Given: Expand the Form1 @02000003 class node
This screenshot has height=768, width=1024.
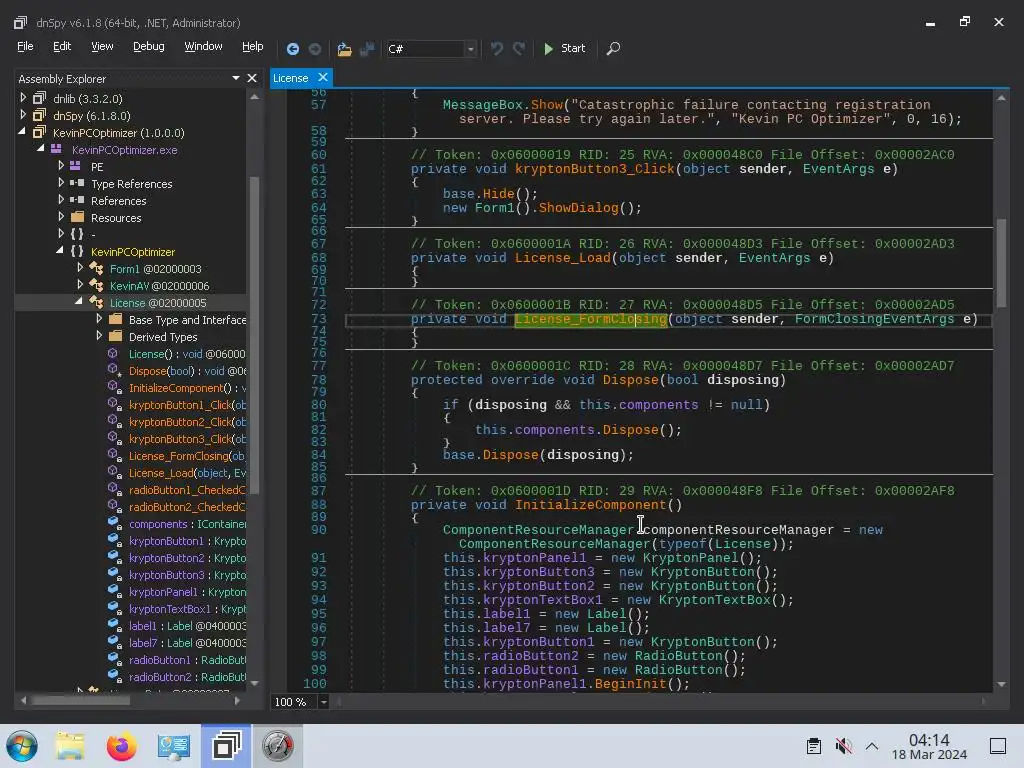Looking at the screenshot, I should [80, 268].
